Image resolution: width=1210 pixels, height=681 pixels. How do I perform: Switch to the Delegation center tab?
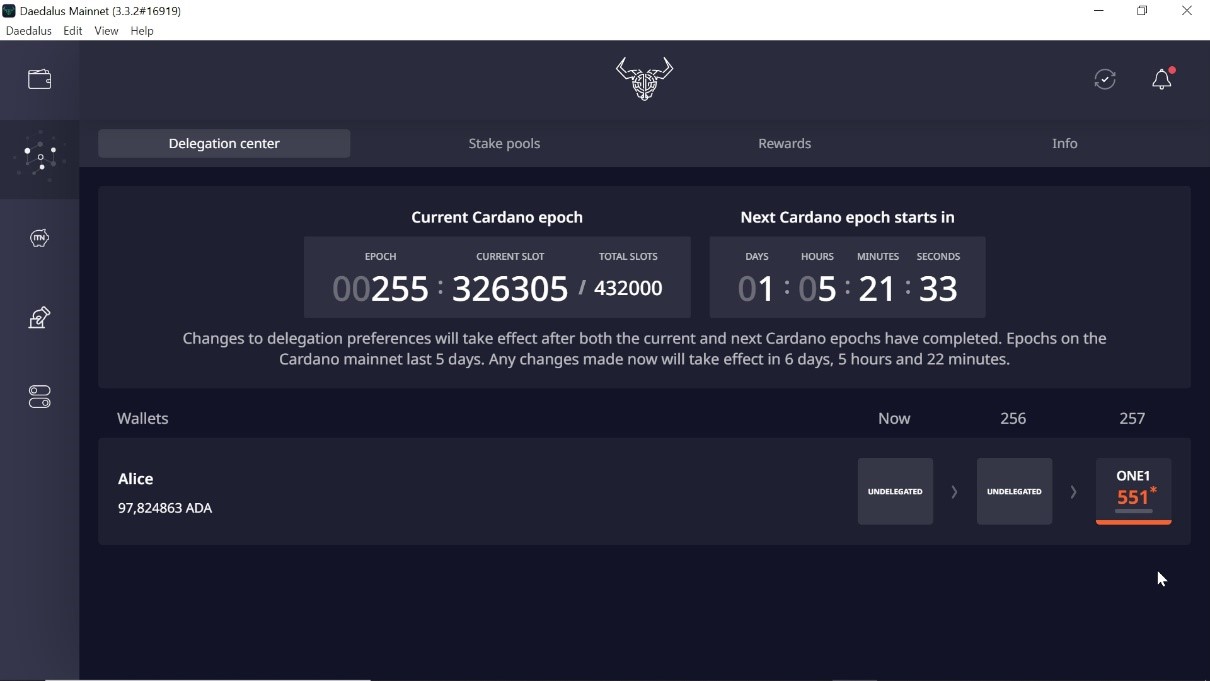pos(224,143)
